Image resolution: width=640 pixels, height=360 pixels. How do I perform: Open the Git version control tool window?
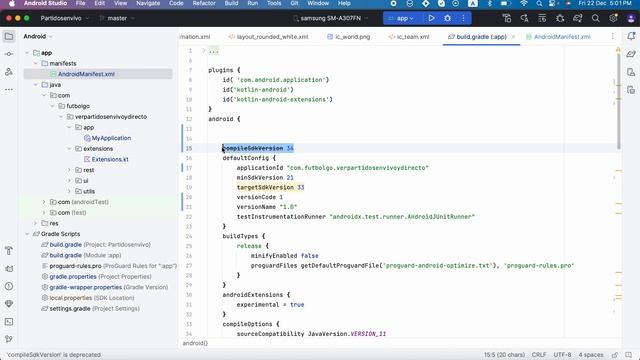click(x=9, y=339)
